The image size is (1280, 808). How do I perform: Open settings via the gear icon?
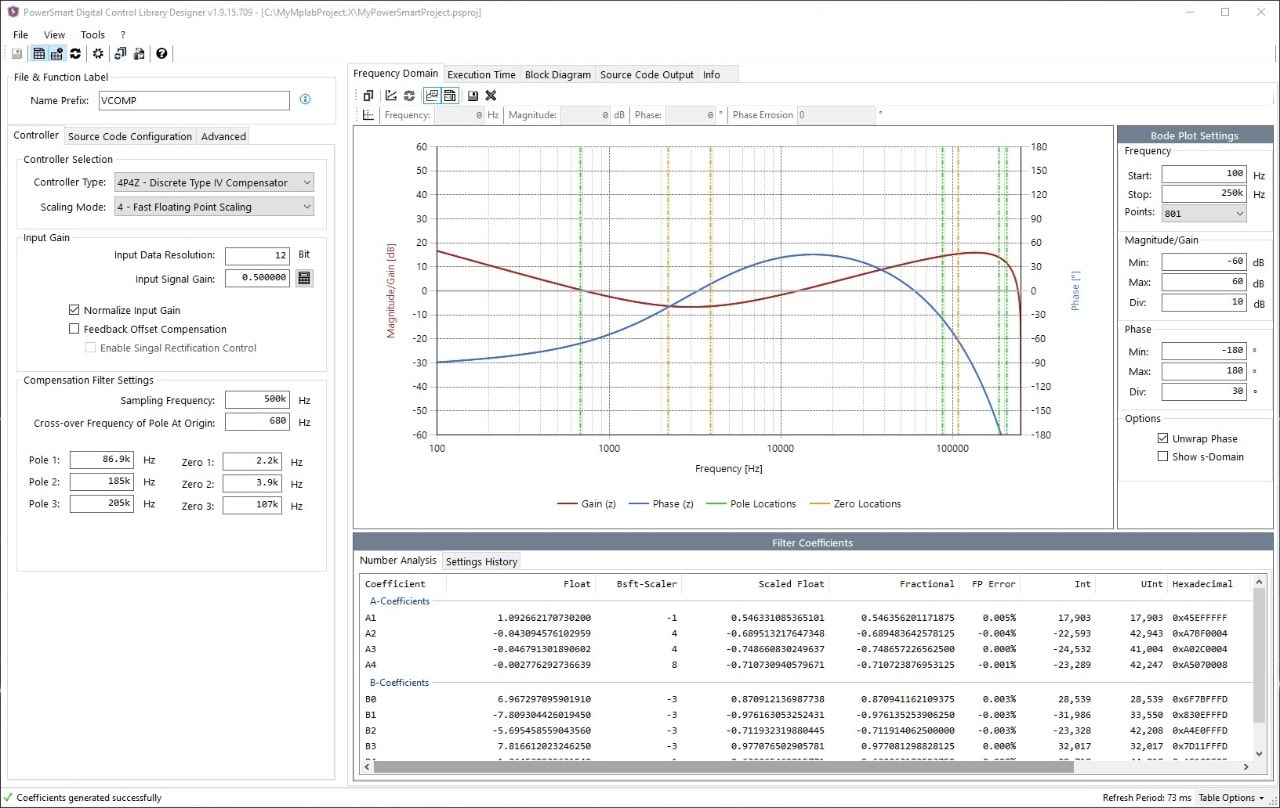(98, 54)
